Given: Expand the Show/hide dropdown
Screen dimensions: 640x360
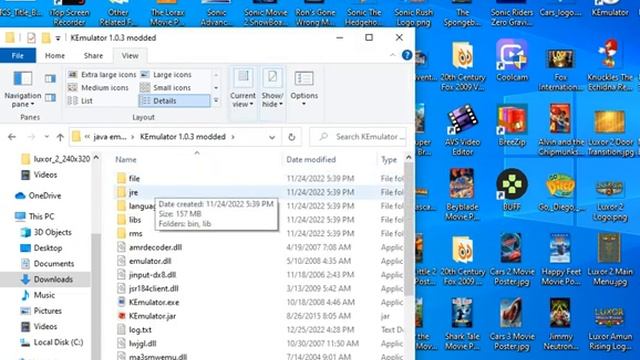Looking at the screenshot, I should click(272, 100).
